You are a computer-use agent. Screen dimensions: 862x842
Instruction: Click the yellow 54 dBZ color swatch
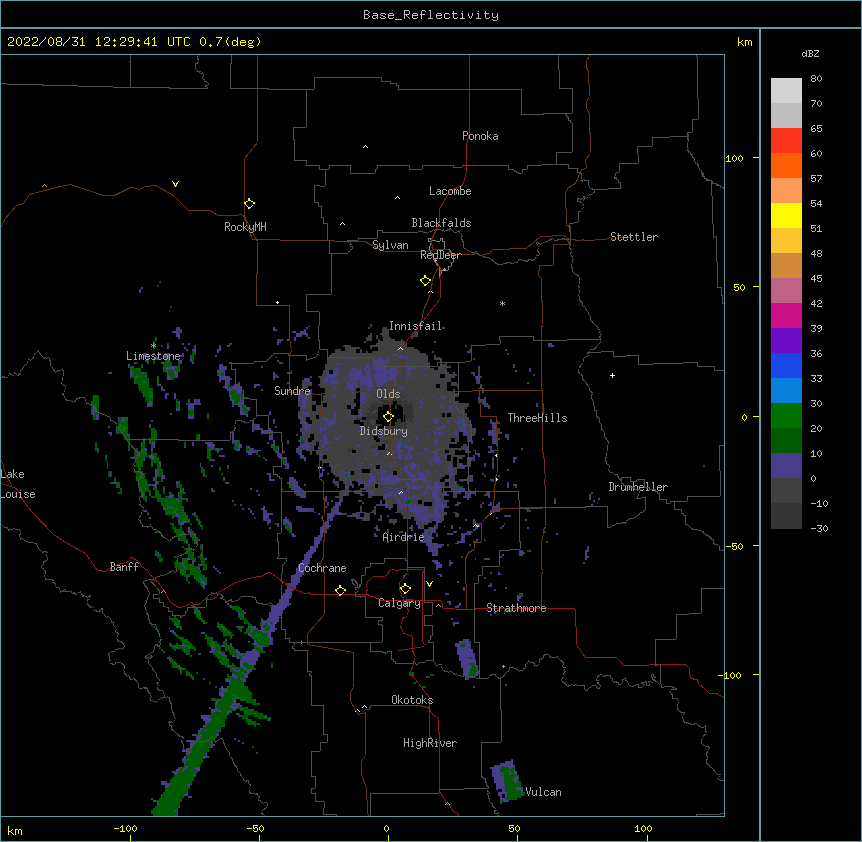(786, 215)
